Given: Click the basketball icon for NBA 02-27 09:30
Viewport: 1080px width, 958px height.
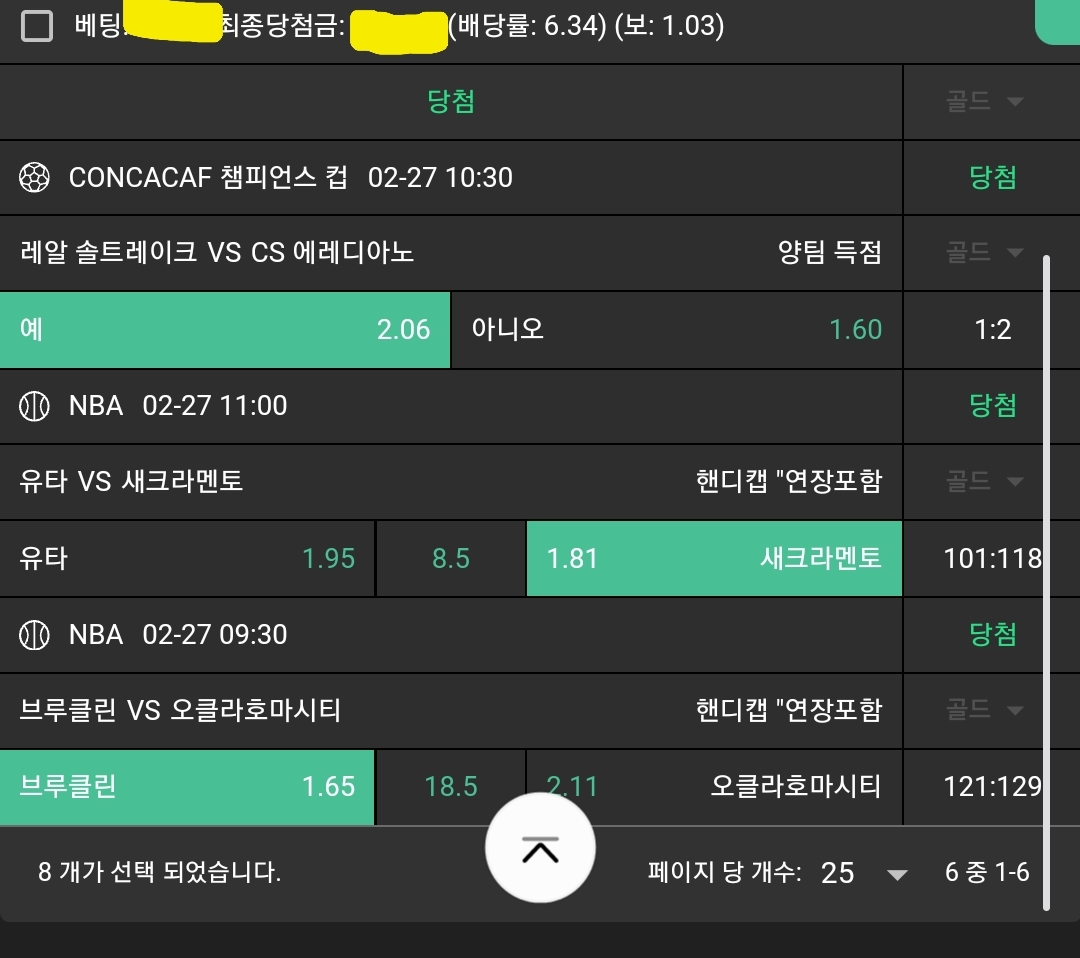Looking at the screenshot, I should click(34, 635).
